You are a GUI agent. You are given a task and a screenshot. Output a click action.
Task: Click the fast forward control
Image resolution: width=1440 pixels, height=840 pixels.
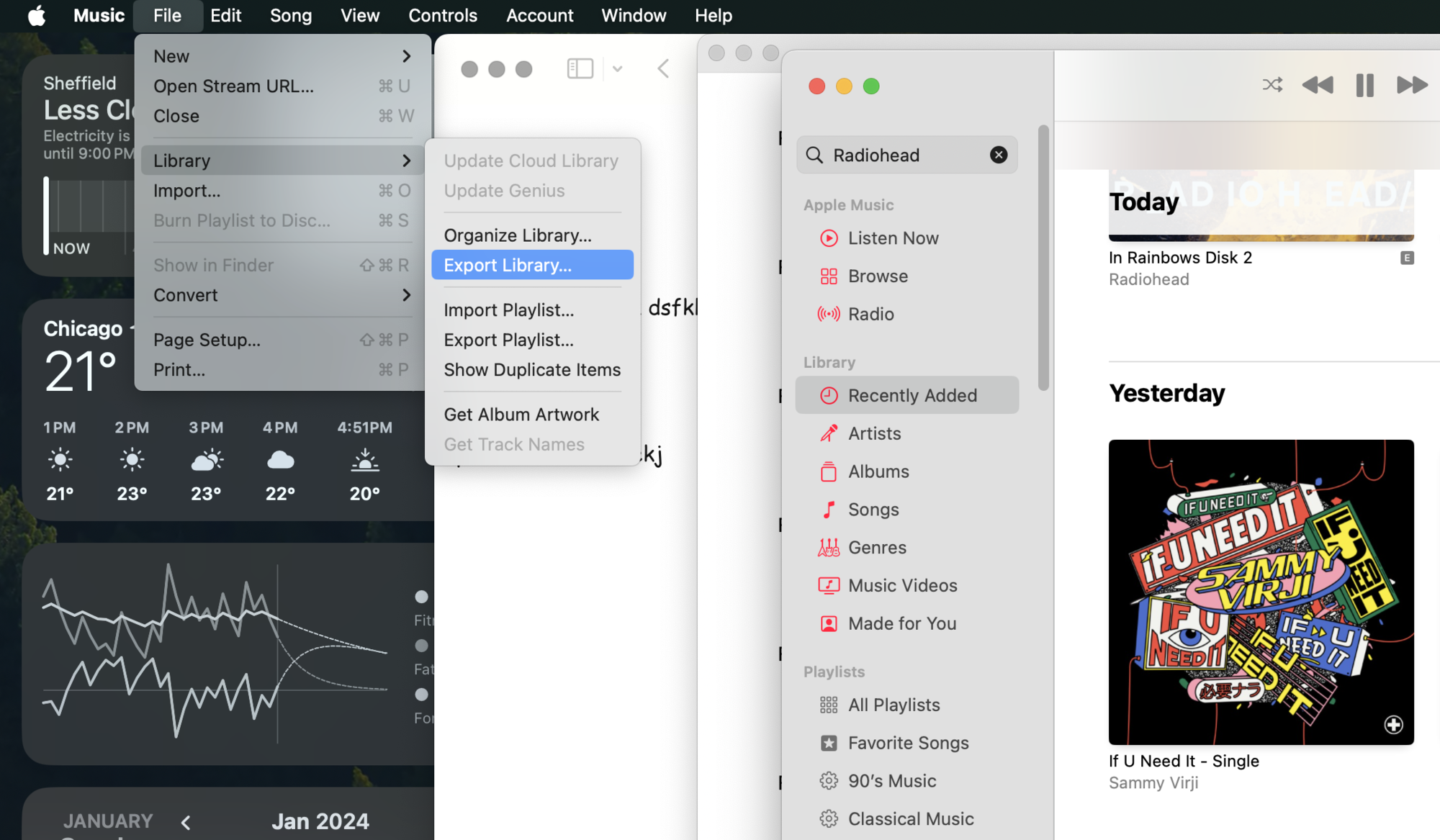point(1410,85)
